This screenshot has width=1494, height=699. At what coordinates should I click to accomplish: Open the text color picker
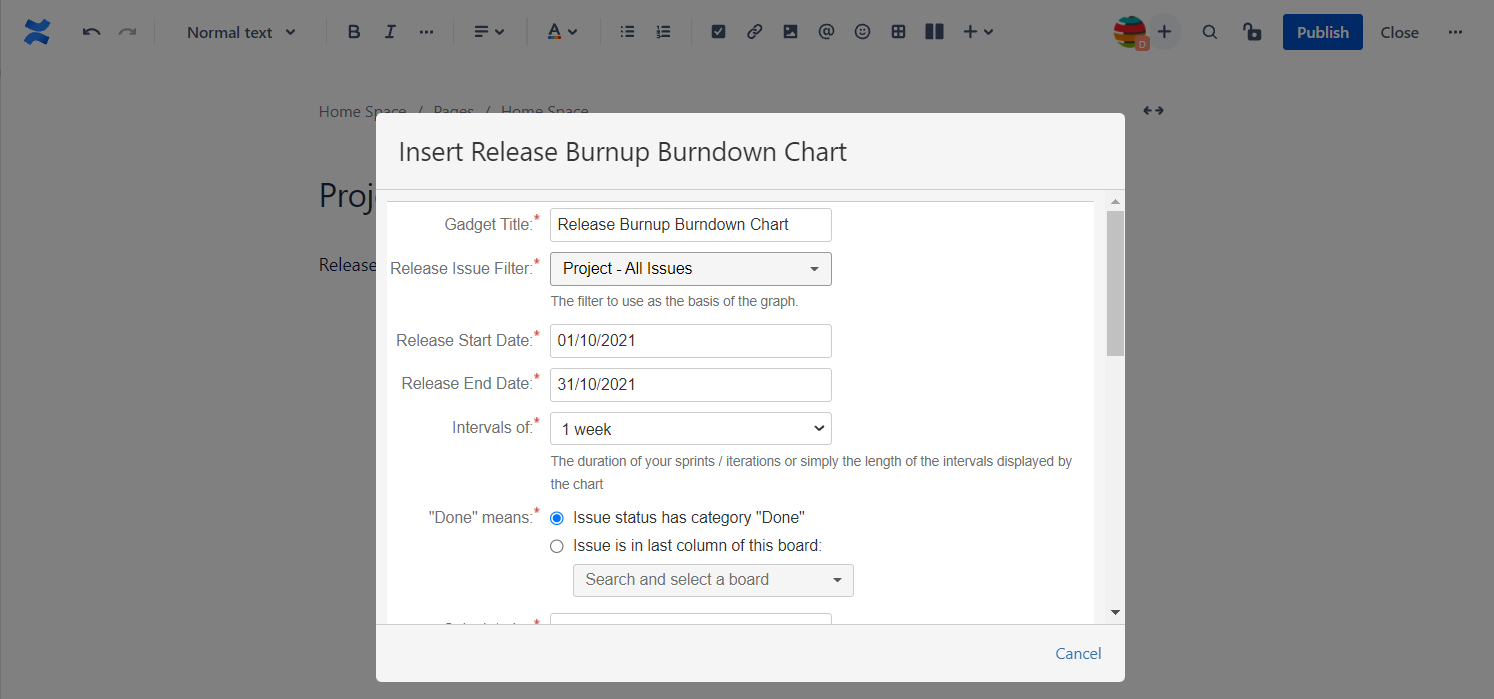[563, 32]
